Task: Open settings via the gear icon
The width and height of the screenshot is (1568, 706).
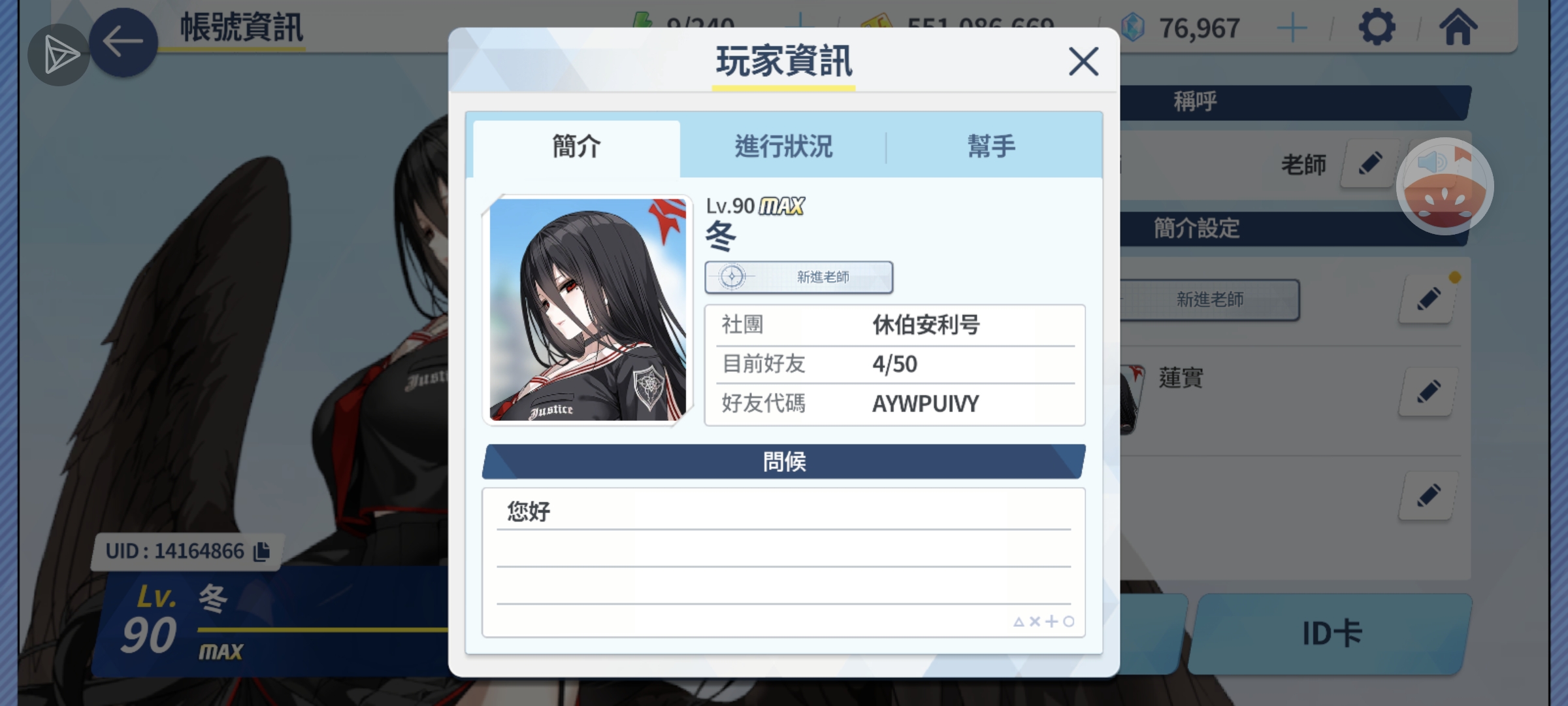Action: coord(1377,28)
